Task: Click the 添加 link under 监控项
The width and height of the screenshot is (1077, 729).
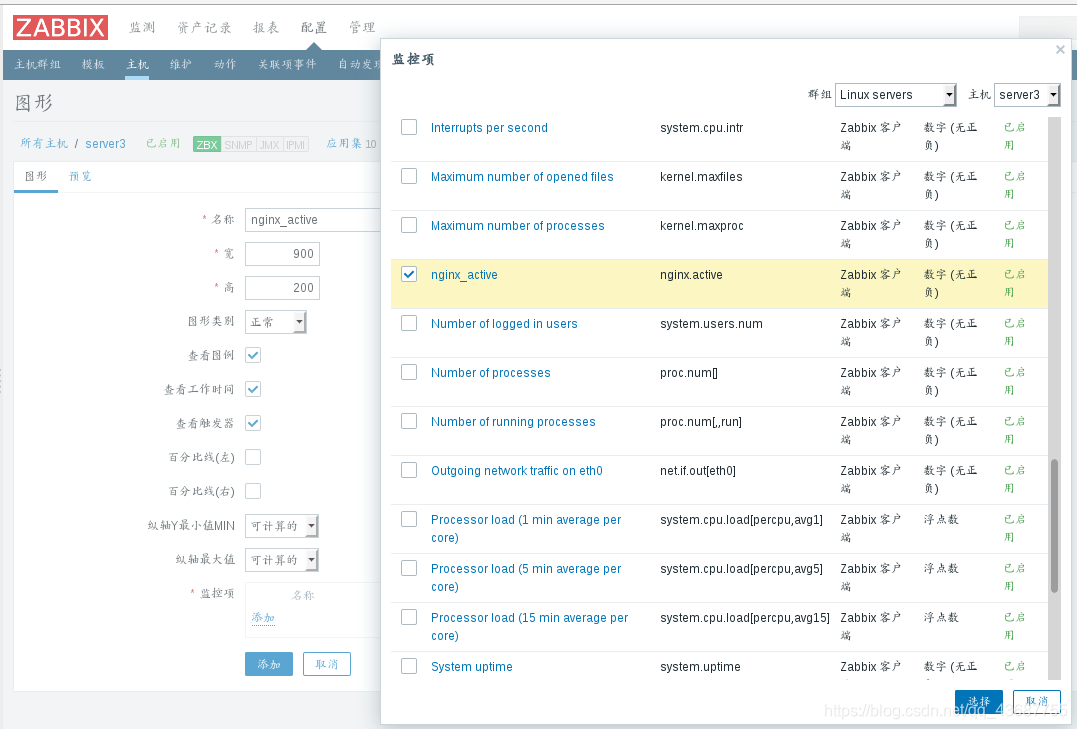Action: click(x=263, y=618)
